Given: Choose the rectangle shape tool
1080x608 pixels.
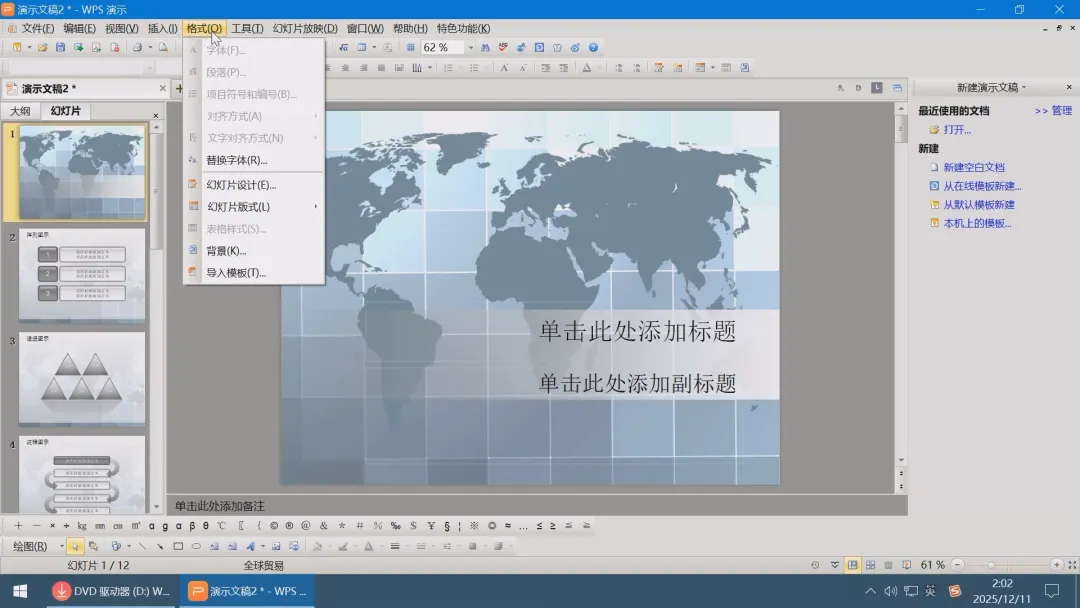Looking at the screenshot, I should 178,546.
